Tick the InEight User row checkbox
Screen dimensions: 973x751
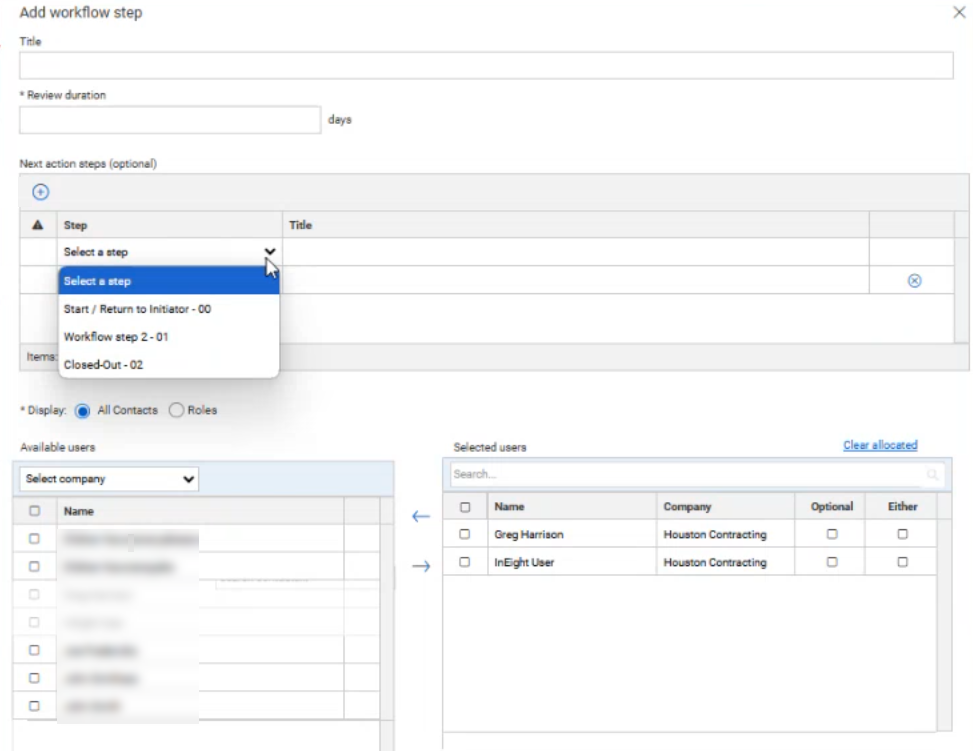tap(464, 562)
